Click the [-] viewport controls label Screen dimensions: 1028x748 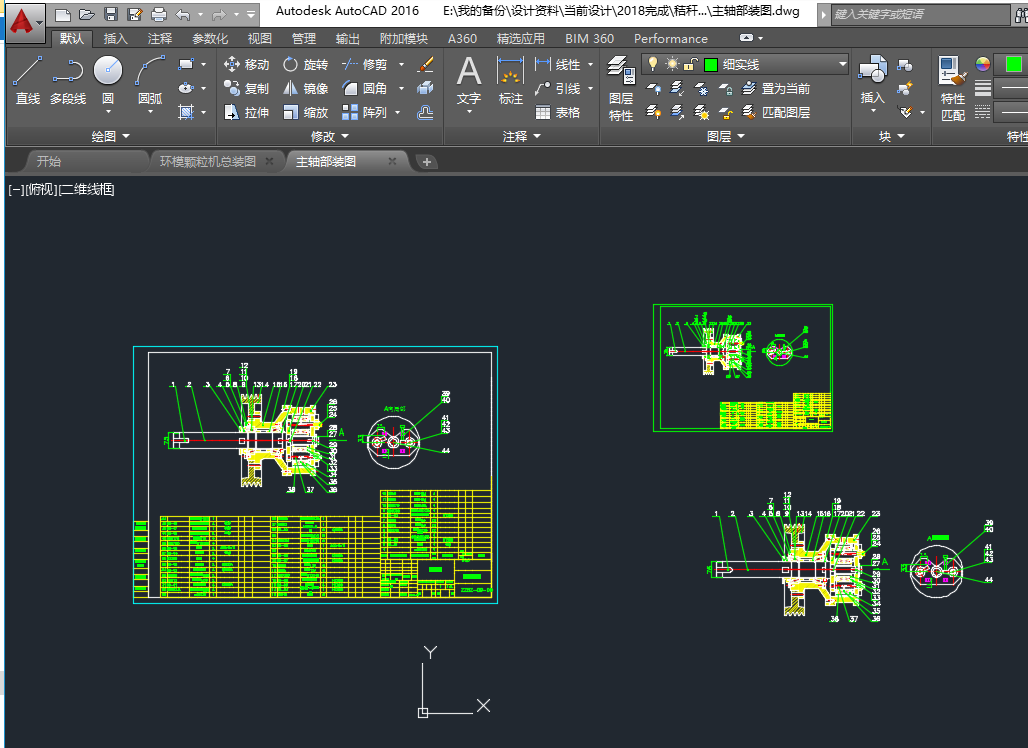[16, 189]
